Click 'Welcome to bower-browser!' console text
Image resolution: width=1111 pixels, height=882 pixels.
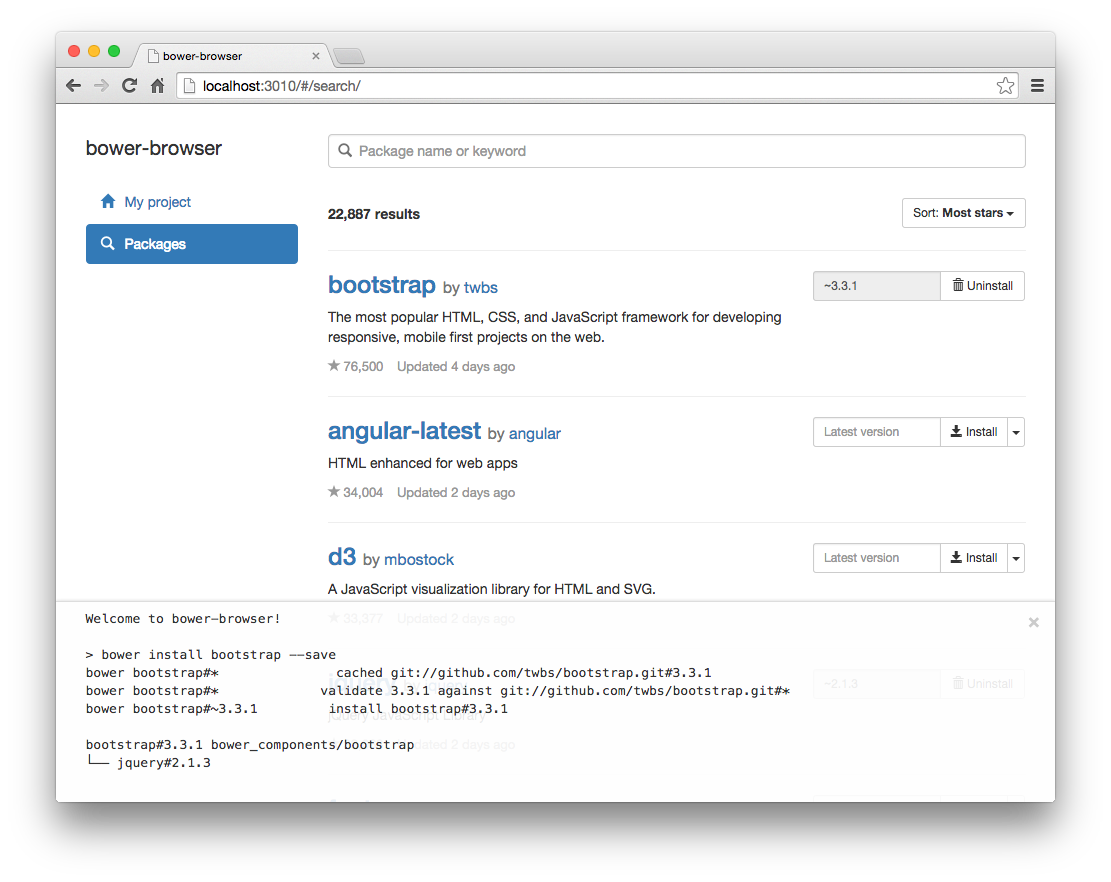(x=183, y=618)
